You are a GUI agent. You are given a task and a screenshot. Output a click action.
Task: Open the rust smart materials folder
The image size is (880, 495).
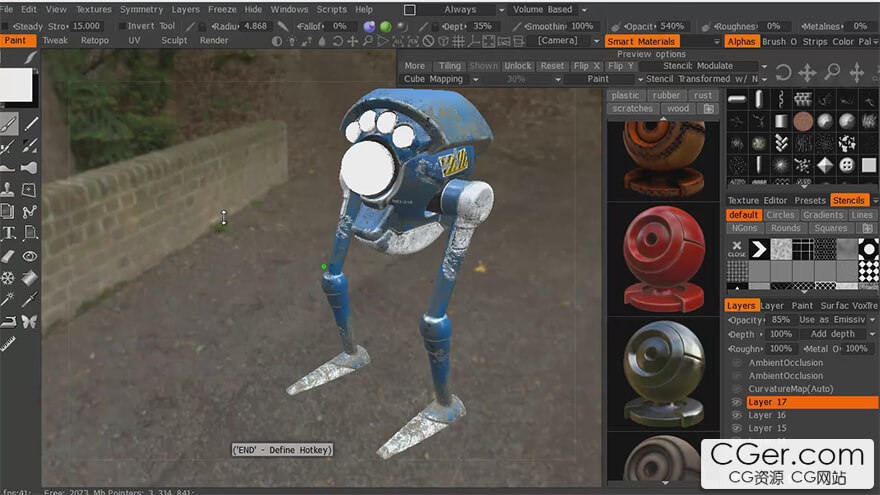click(x=703, y=95)
